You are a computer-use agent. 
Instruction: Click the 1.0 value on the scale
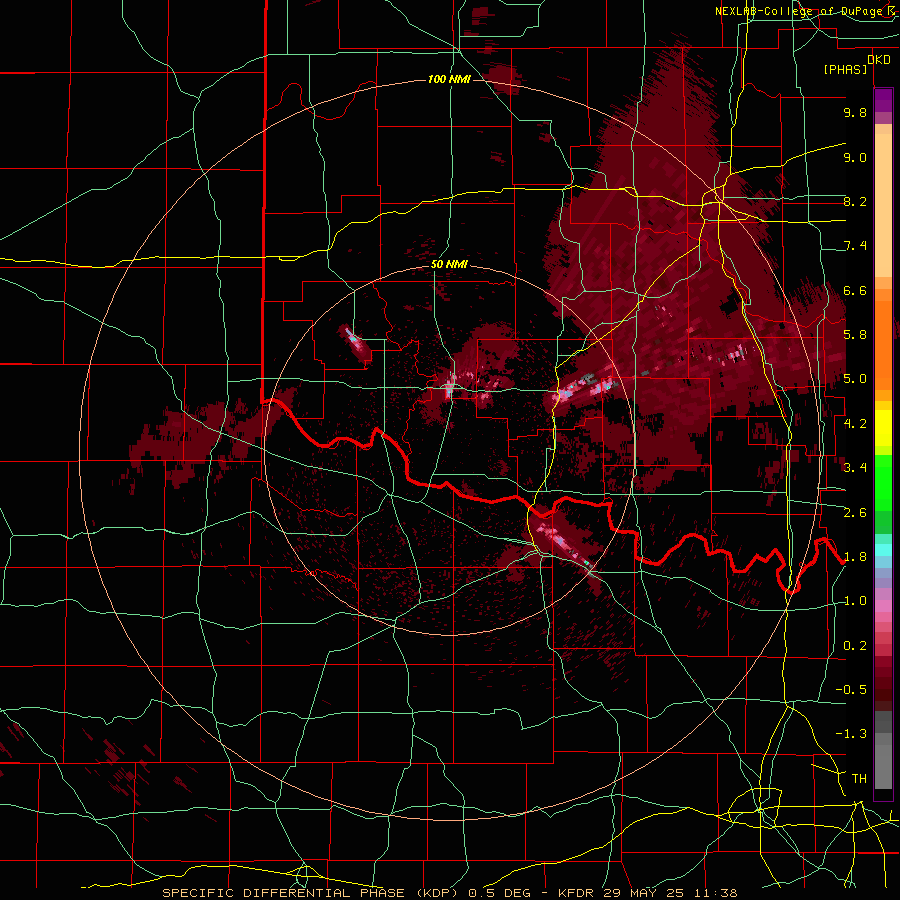point(855,601)
